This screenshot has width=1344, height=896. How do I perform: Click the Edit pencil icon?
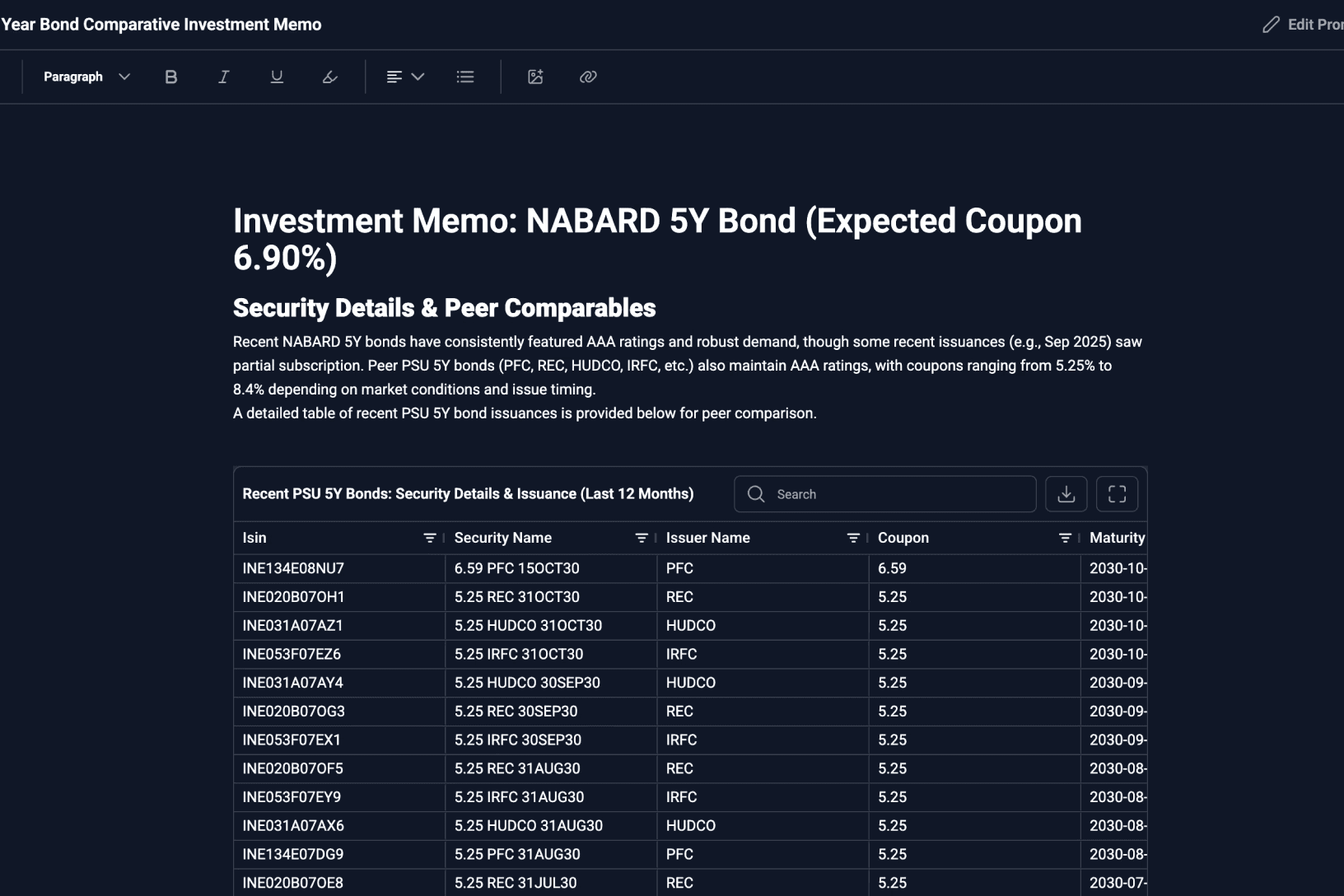coord(1272,25)
